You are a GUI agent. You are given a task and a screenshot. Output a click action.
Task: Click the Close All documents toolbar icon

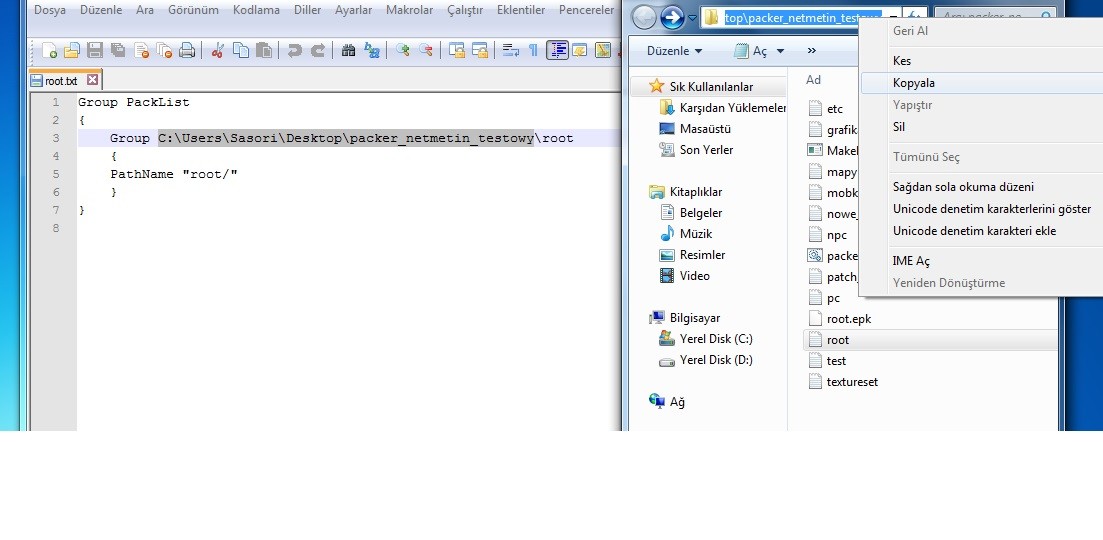pos(164,50)
